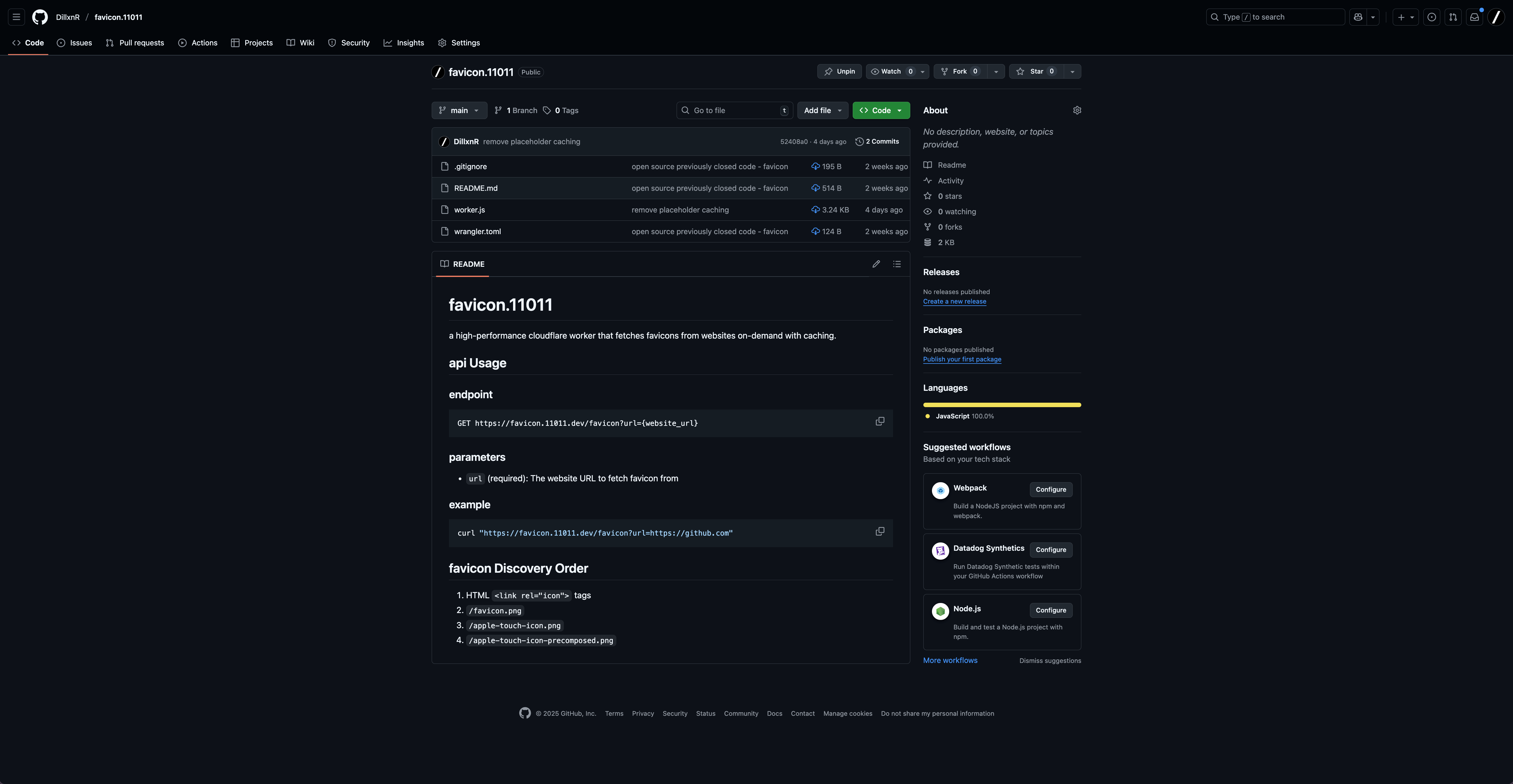This screenshot has height=784, width=1513.
Task: Star the favicon.11011 repository
Action: click(1037, 72)
